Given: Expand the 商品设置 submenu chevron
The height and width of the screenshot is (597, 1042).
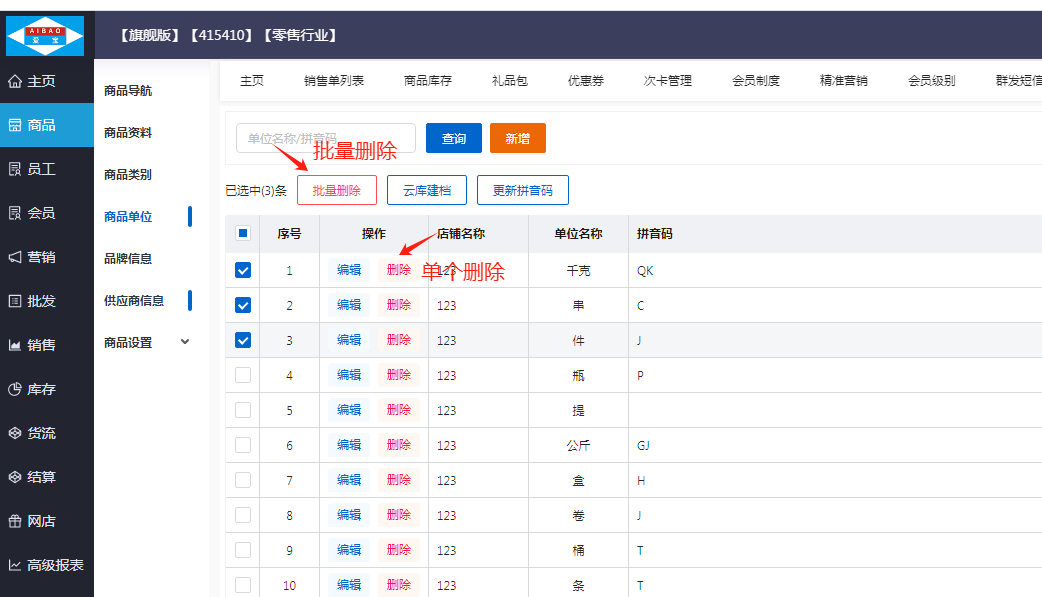Looking at the screenshot, I should click(185, 342).
